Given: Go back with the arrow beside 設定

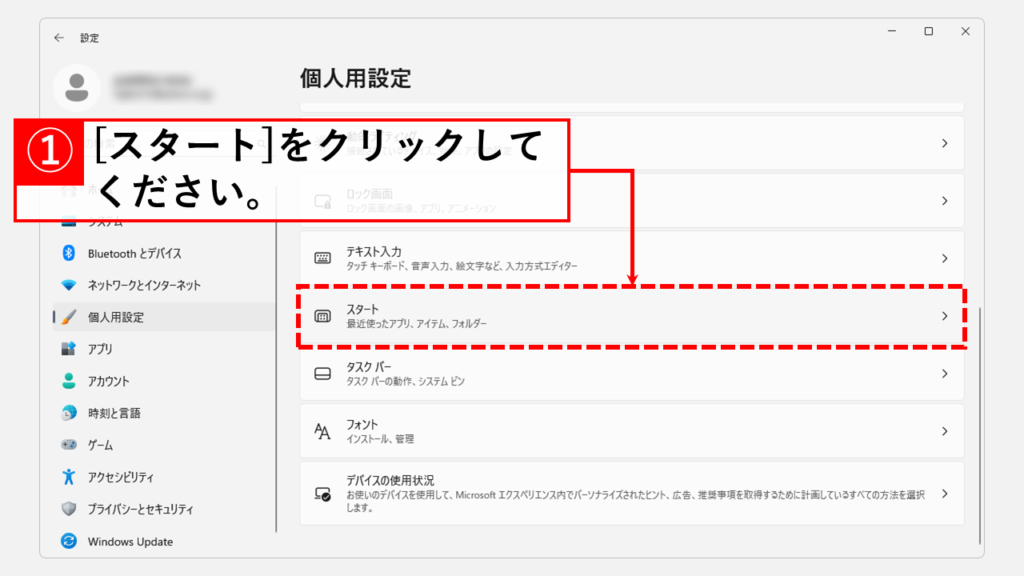Looking at the screenshot, I should (x=59, y=38).
